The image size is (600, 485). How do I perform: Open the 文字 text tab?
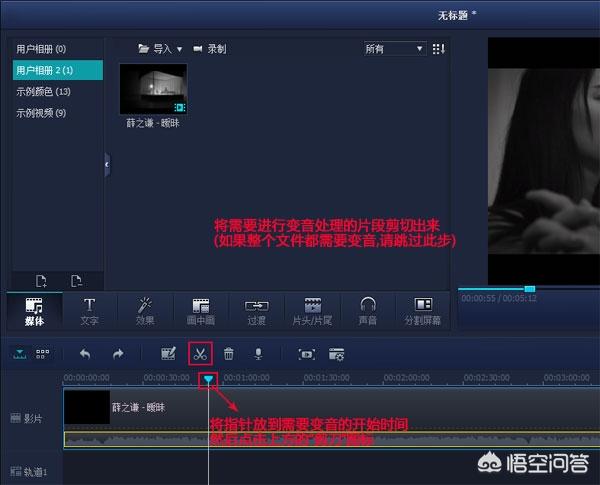pos(89,311)
